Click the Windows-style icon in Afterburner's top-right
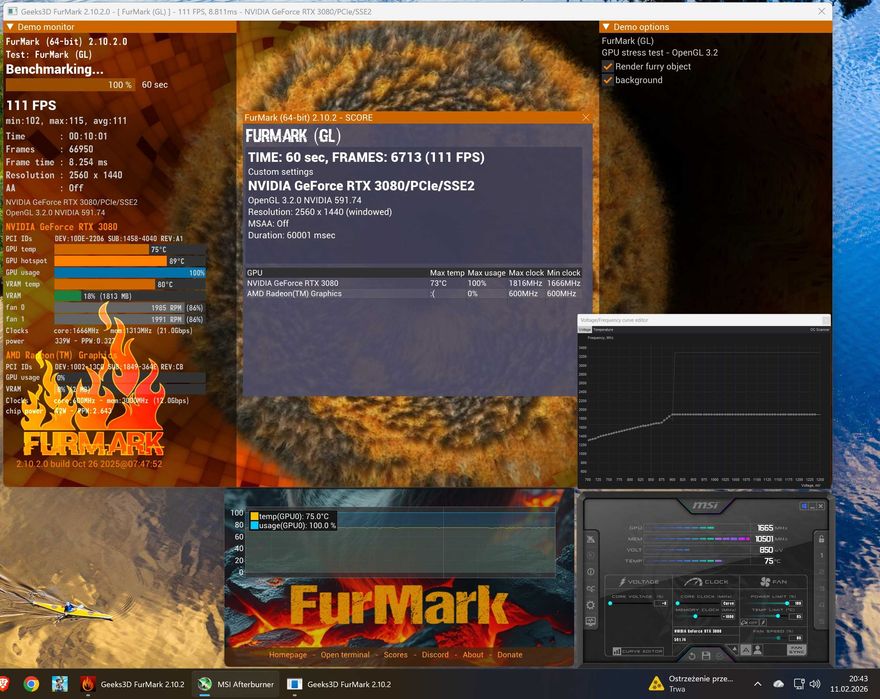The height and width of the screenshot is (699, 880). (804, 506)
